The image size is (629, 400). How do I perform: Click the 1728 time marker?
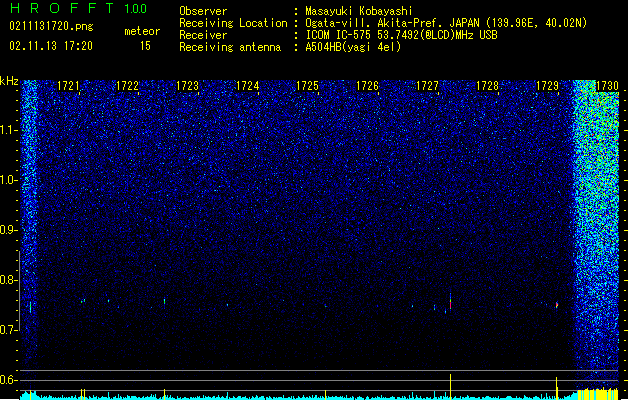[x=487, y=86]
